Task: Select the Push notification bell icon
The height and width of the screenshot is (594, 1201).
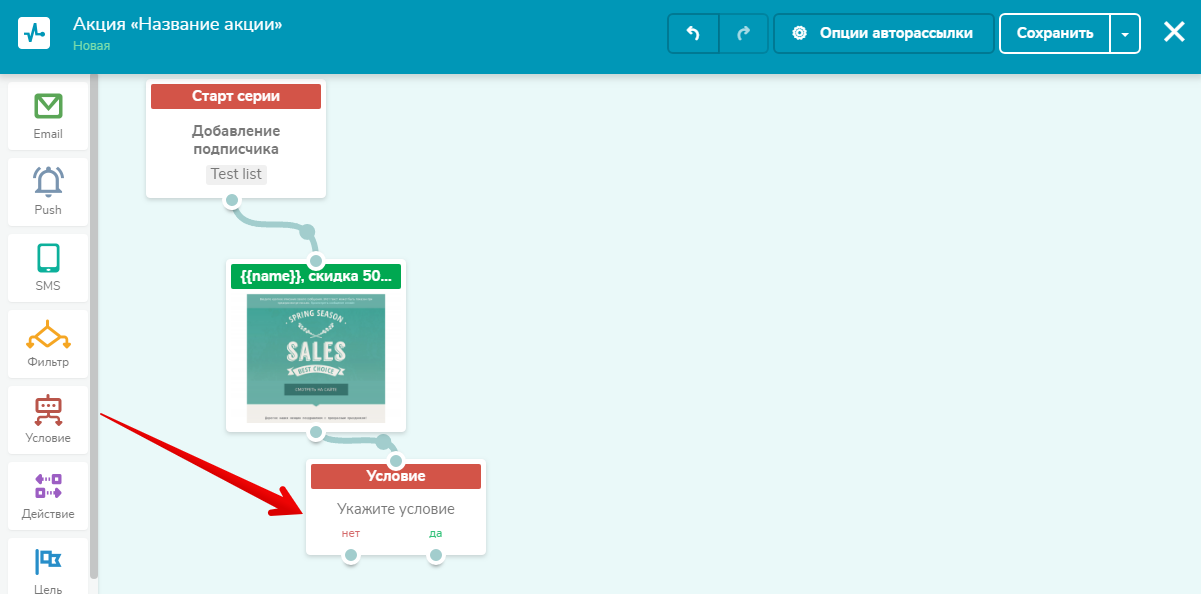Action: coord(48,182)
